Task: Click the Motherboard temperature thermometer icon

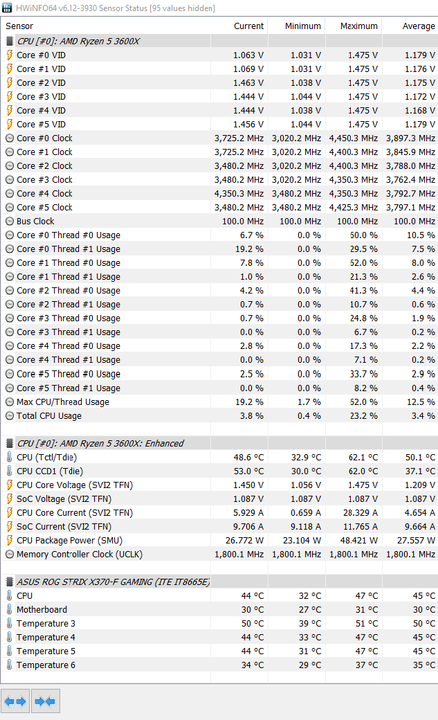Action: click(9, 610)
